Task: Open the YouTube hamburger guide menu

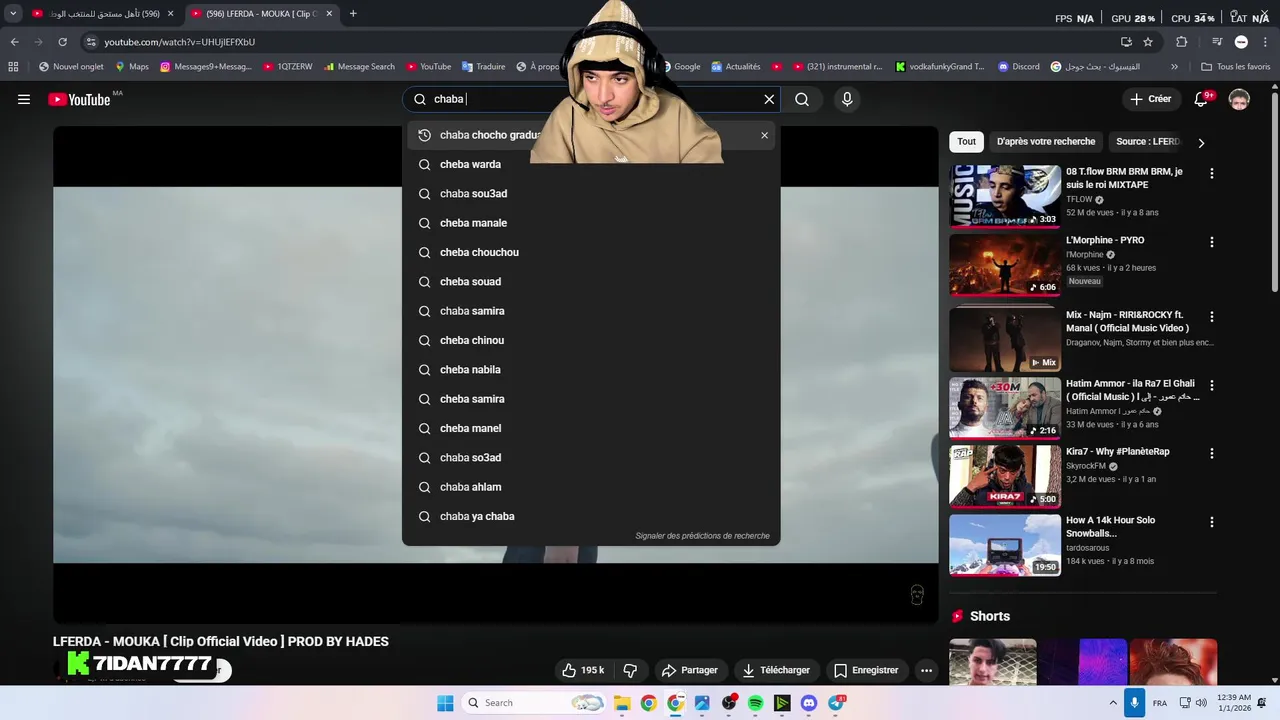Action: [24, 99]
